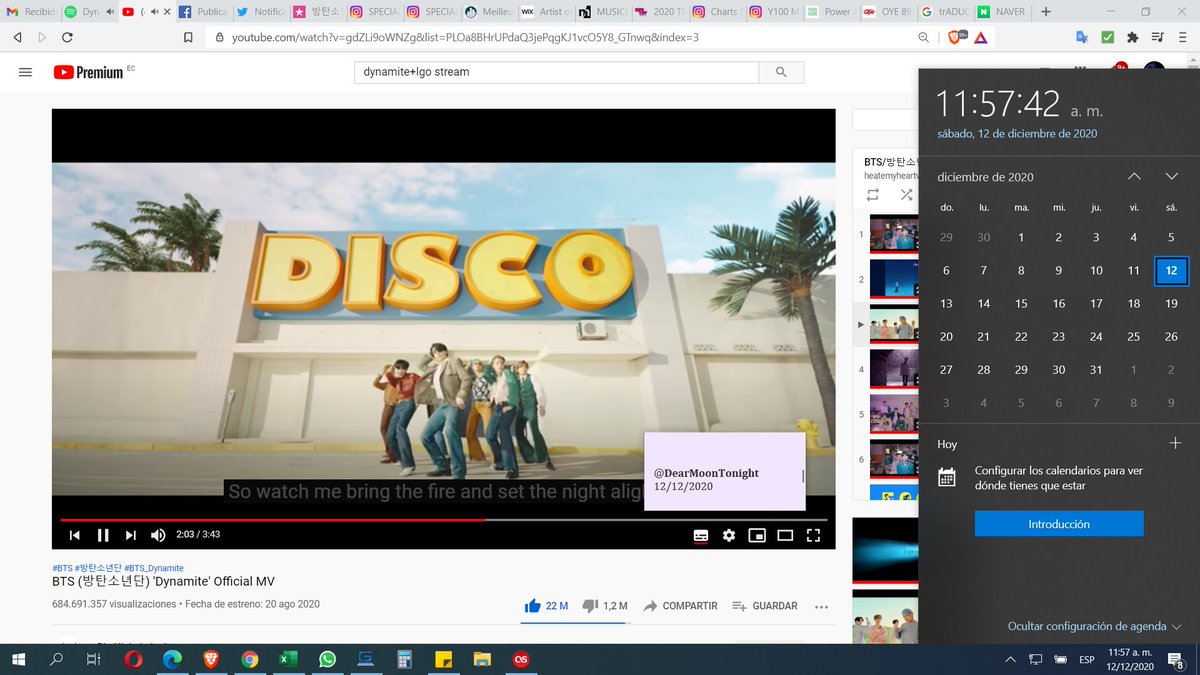Open Brave Shields lion icon in address bar
The image size is (1200, 675).
click(956, 38)
